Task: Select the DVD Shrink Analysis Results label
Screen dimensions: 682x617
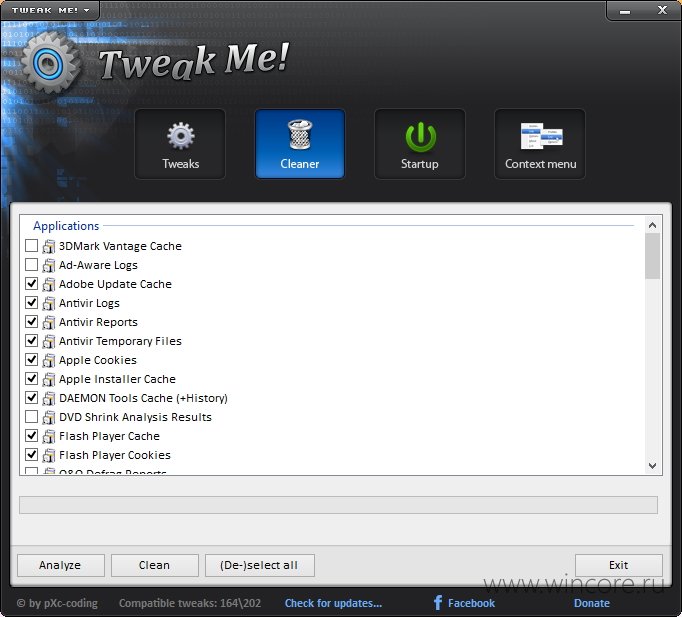Action: coord(135,417)
